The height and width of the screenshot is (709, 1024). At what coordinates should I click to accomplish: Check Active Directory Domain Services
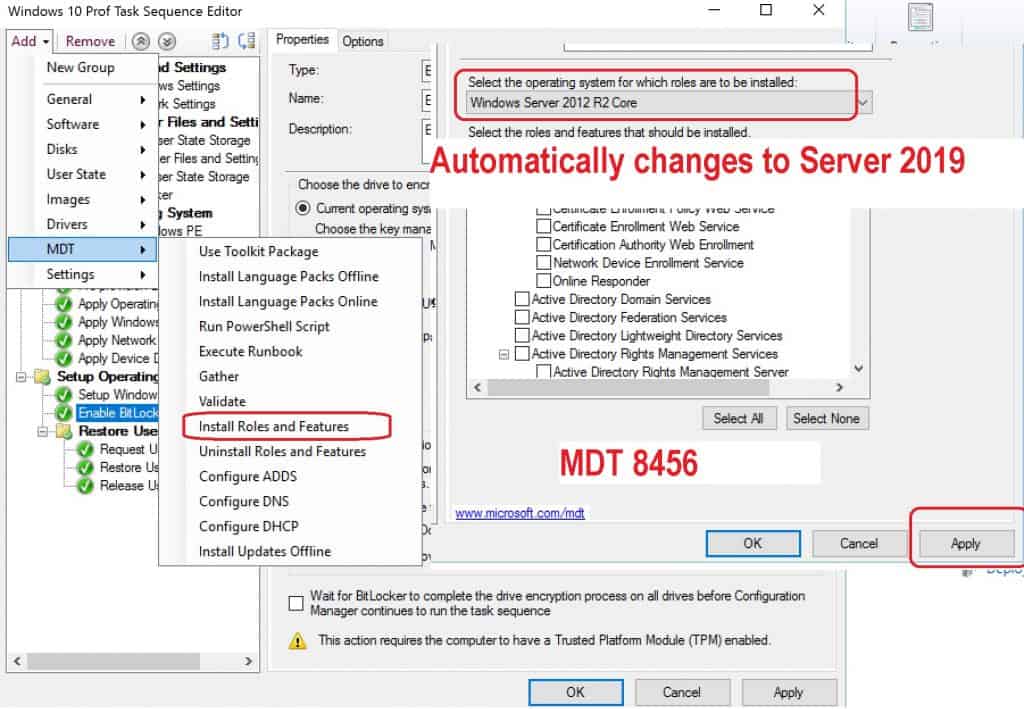[522, 299]
